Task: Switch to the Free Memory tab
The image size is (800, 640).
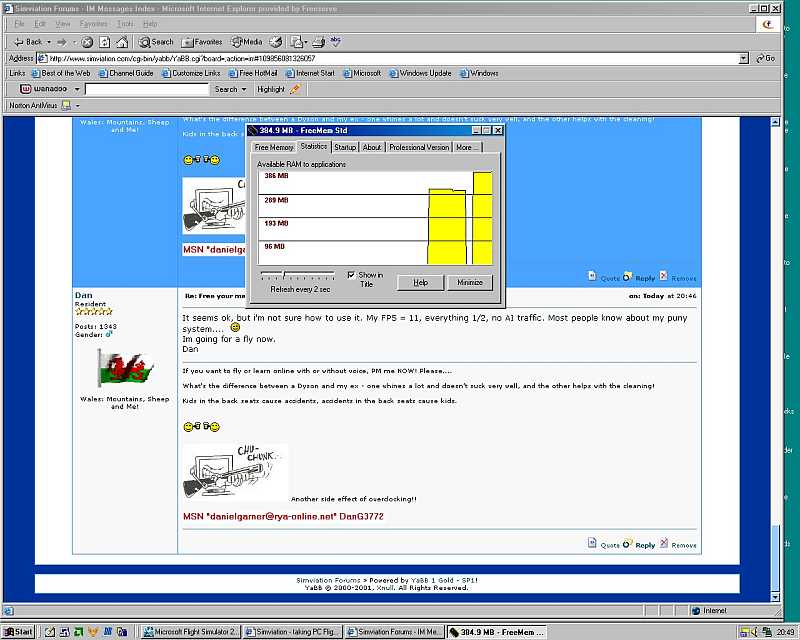Action: click(274, 147)
